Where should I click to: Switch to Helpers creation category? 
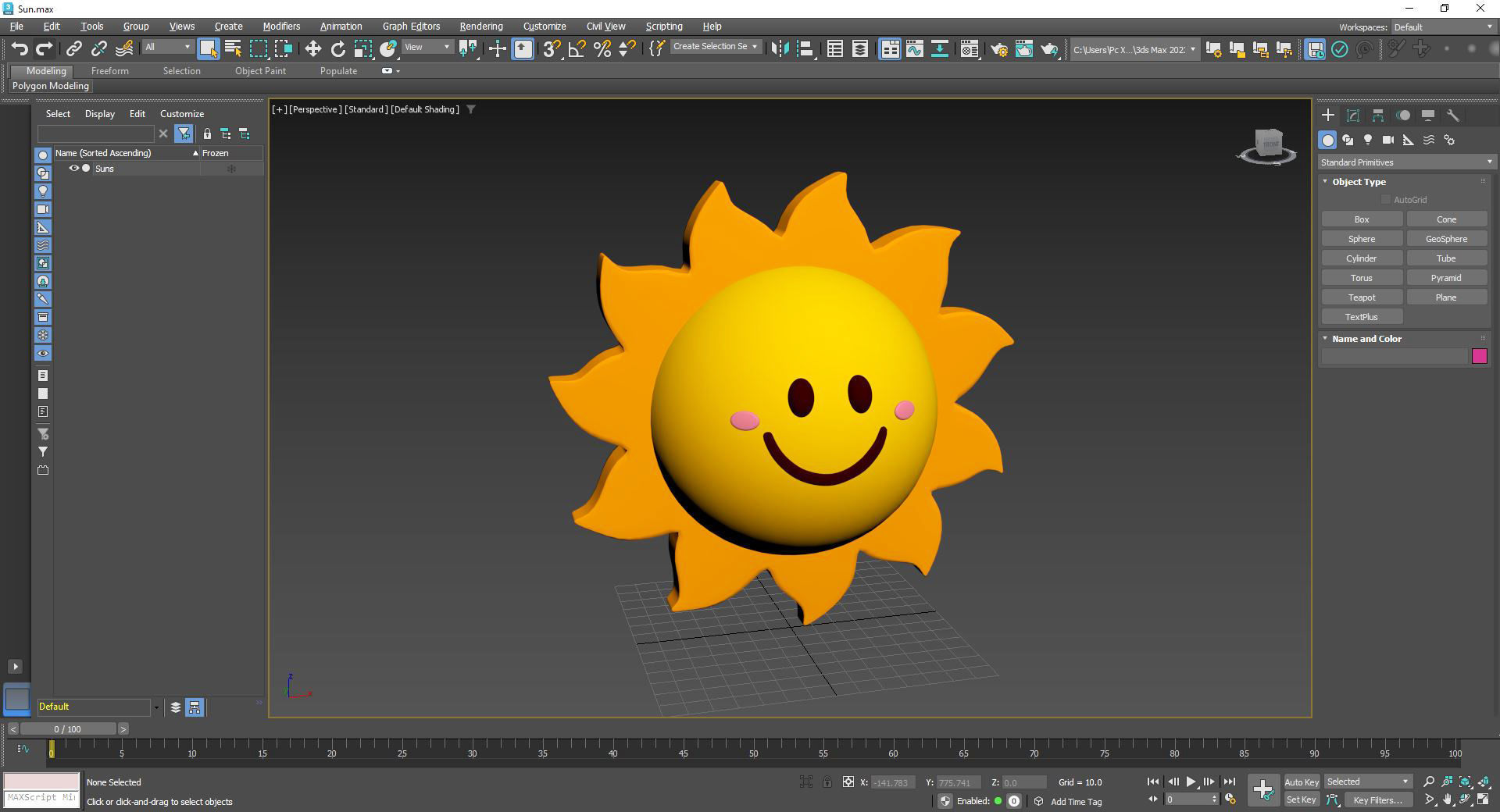click(x=1408, y=141)
